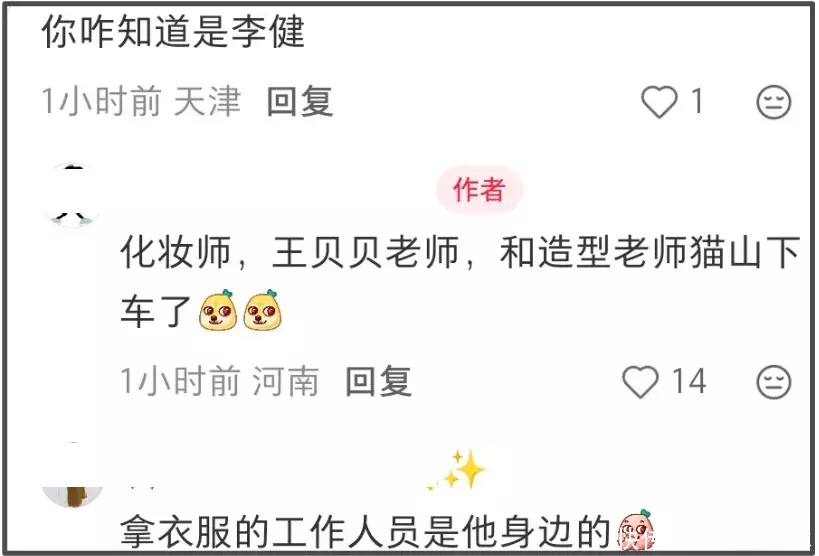The height and width of the screenshot is (556, 819).
Task: Click the sparkles emoji in the last commenter's name
Action: tap(458, 470)
